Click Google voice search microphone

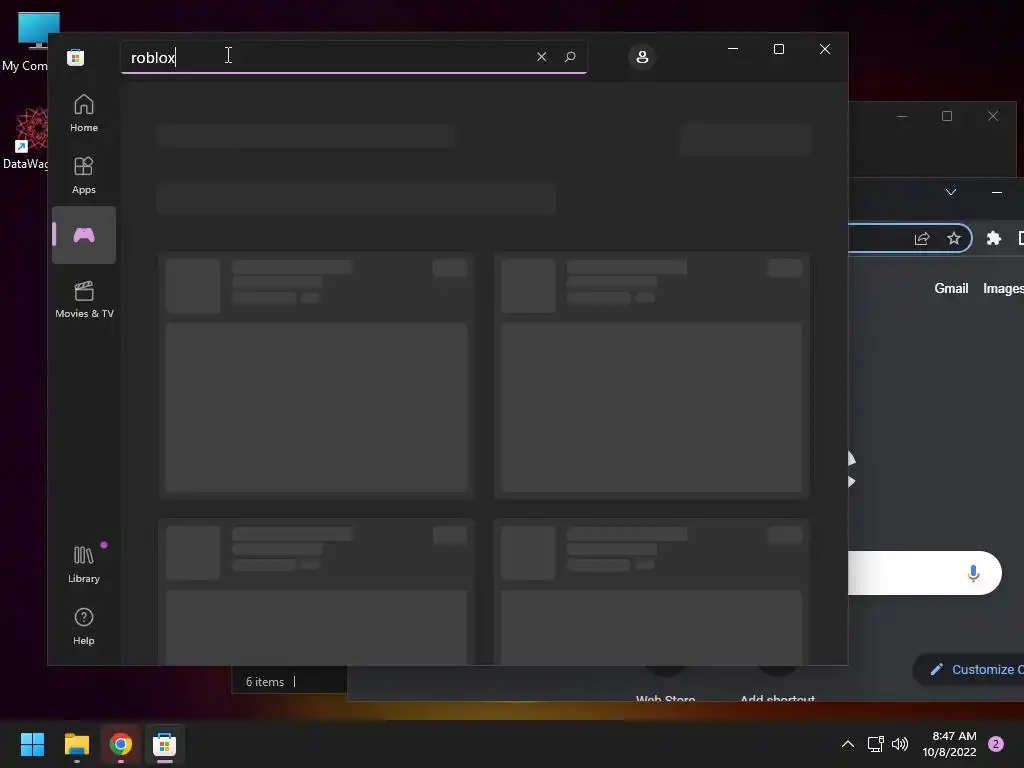[x=973, y=573]
